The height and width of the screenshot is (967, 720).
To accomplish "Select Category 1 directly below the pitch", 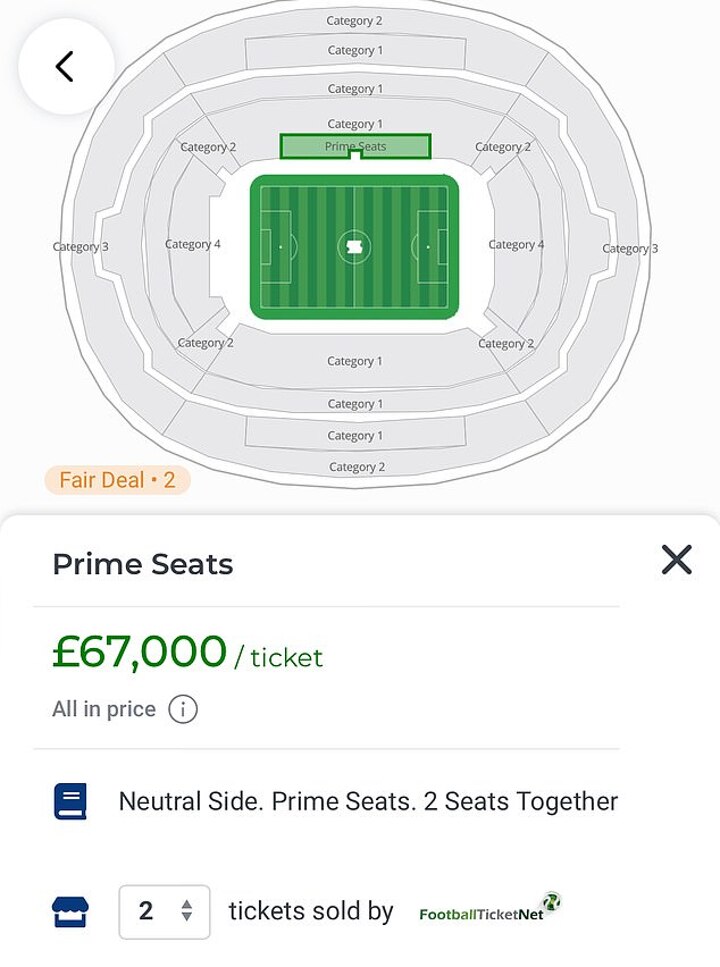I will coord(355,361).
